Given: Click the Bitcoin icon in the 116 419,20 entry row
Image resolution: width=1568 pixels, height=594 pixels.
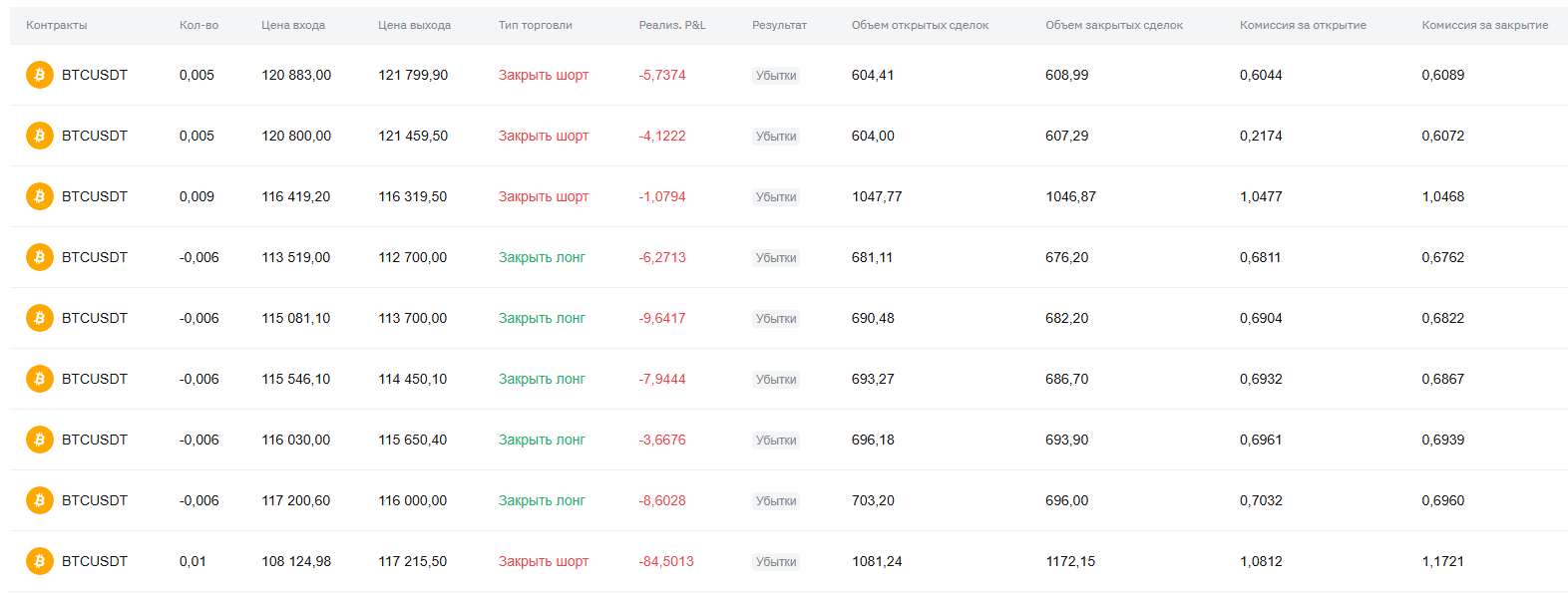Looking at the screenshot, I should point(40,196).
